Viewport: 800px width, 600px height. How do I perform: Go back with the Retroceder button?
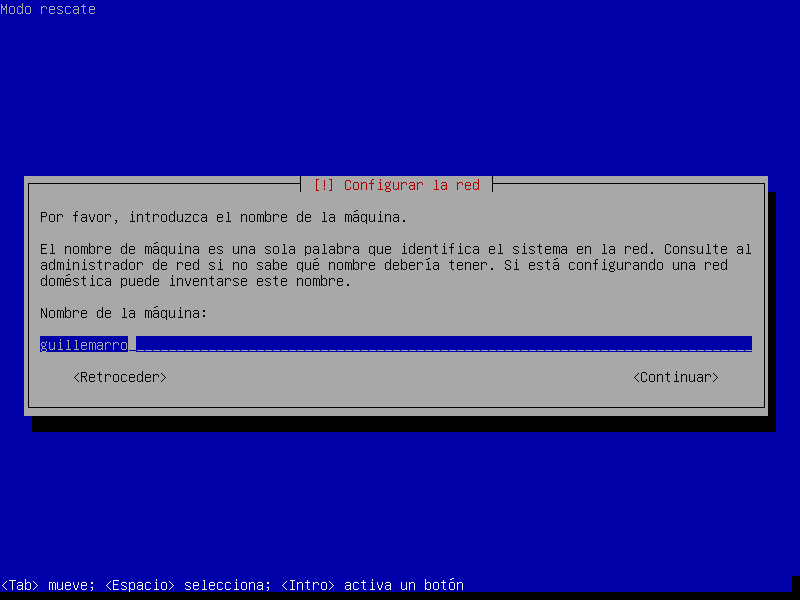[x=120, y=377]
